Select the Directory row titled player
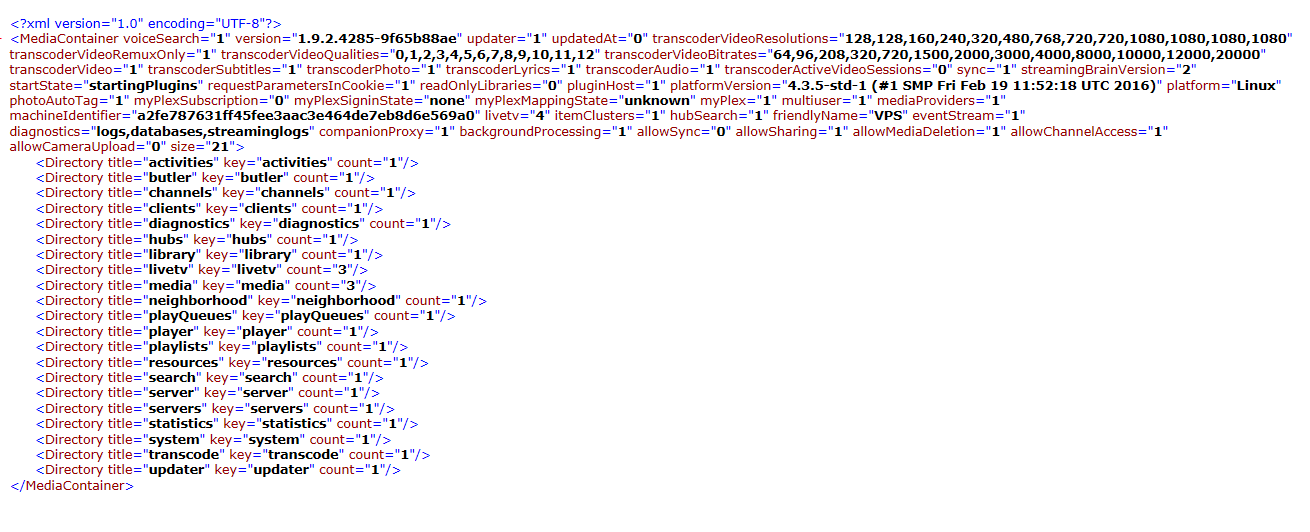 [207, 331]
